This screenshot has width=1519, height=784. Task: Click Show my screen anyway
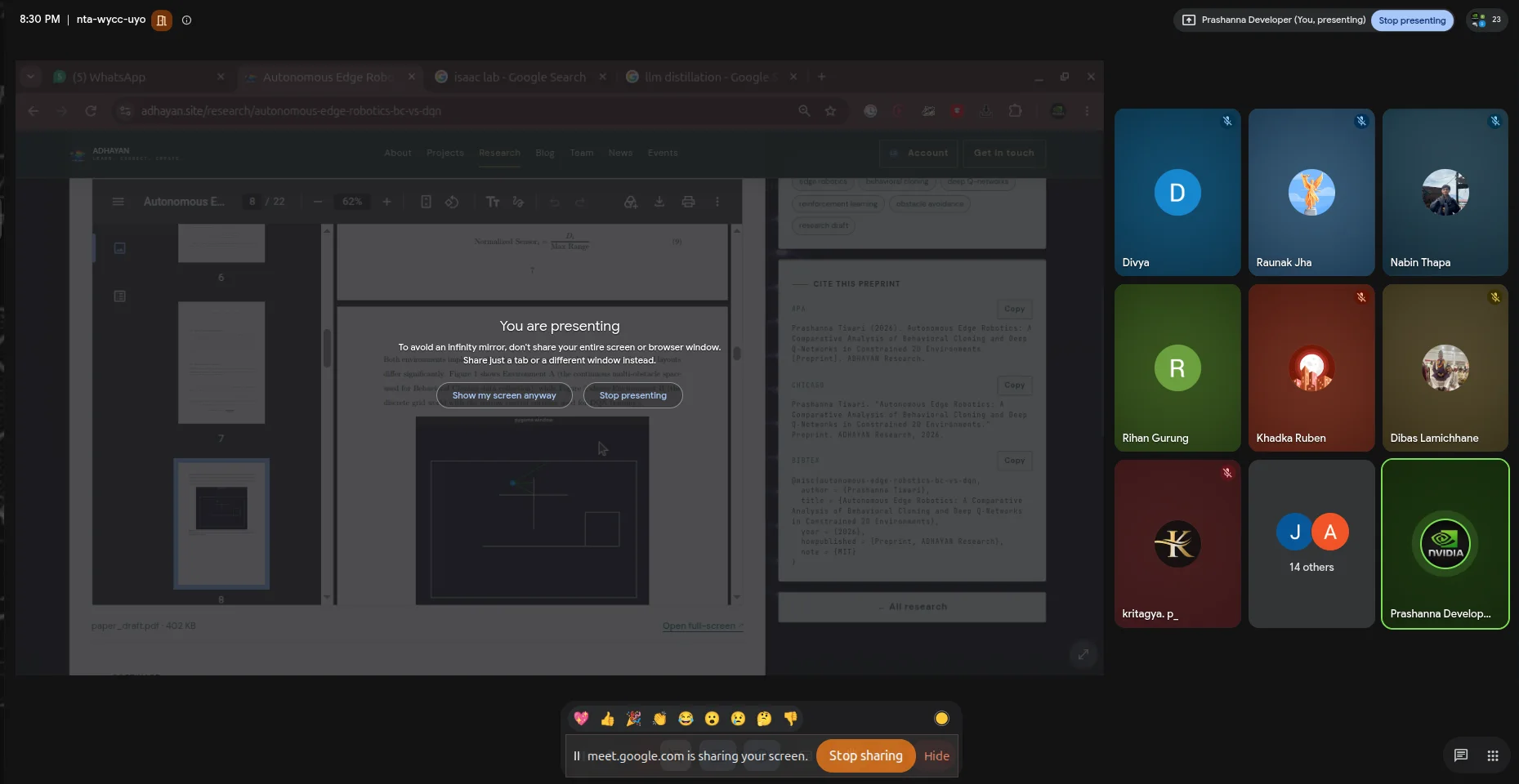[504, 395]
